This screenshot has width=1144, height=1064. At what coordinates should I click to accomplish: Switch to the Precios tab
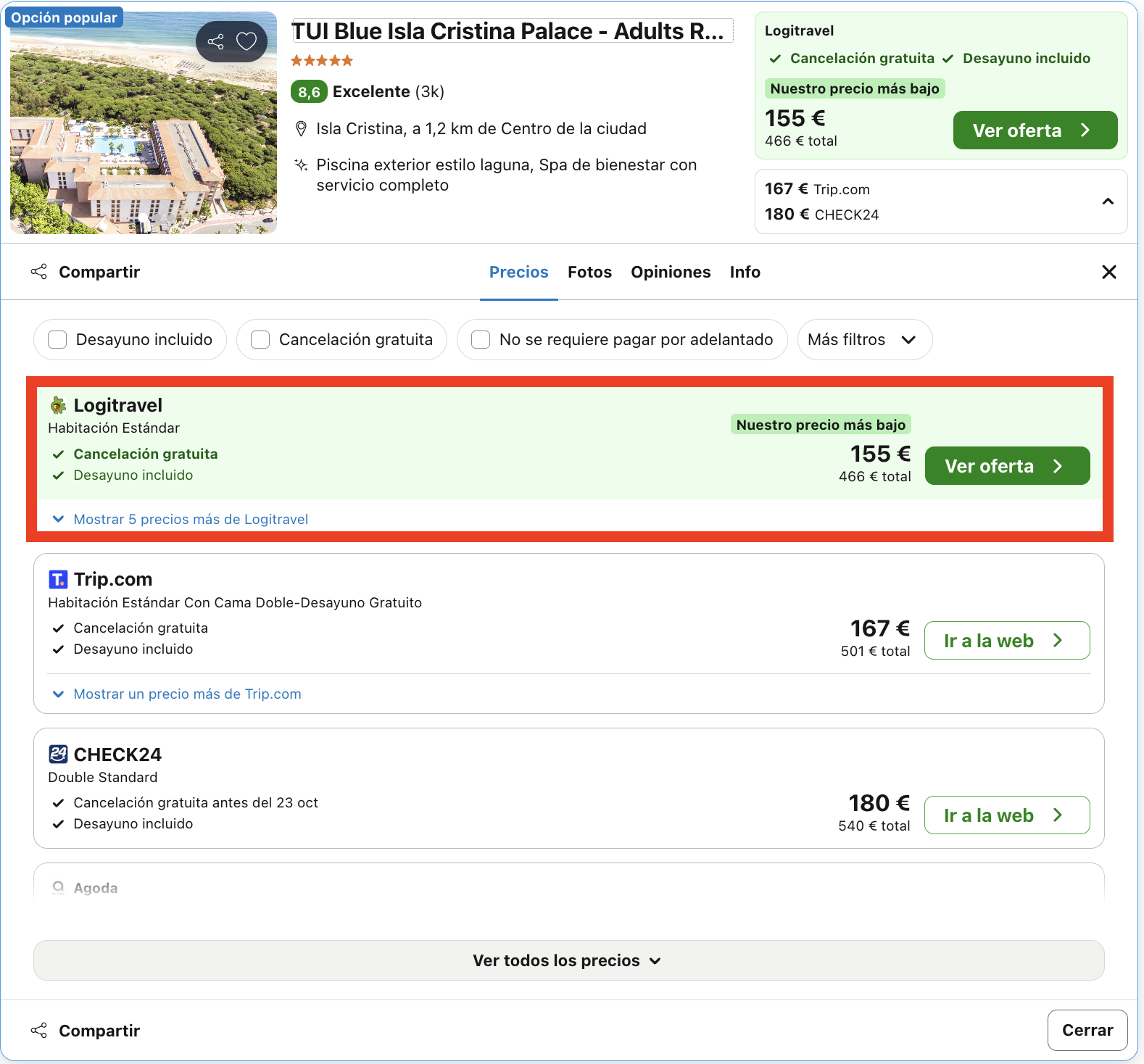pyautogui.click(x=519, y=272)
